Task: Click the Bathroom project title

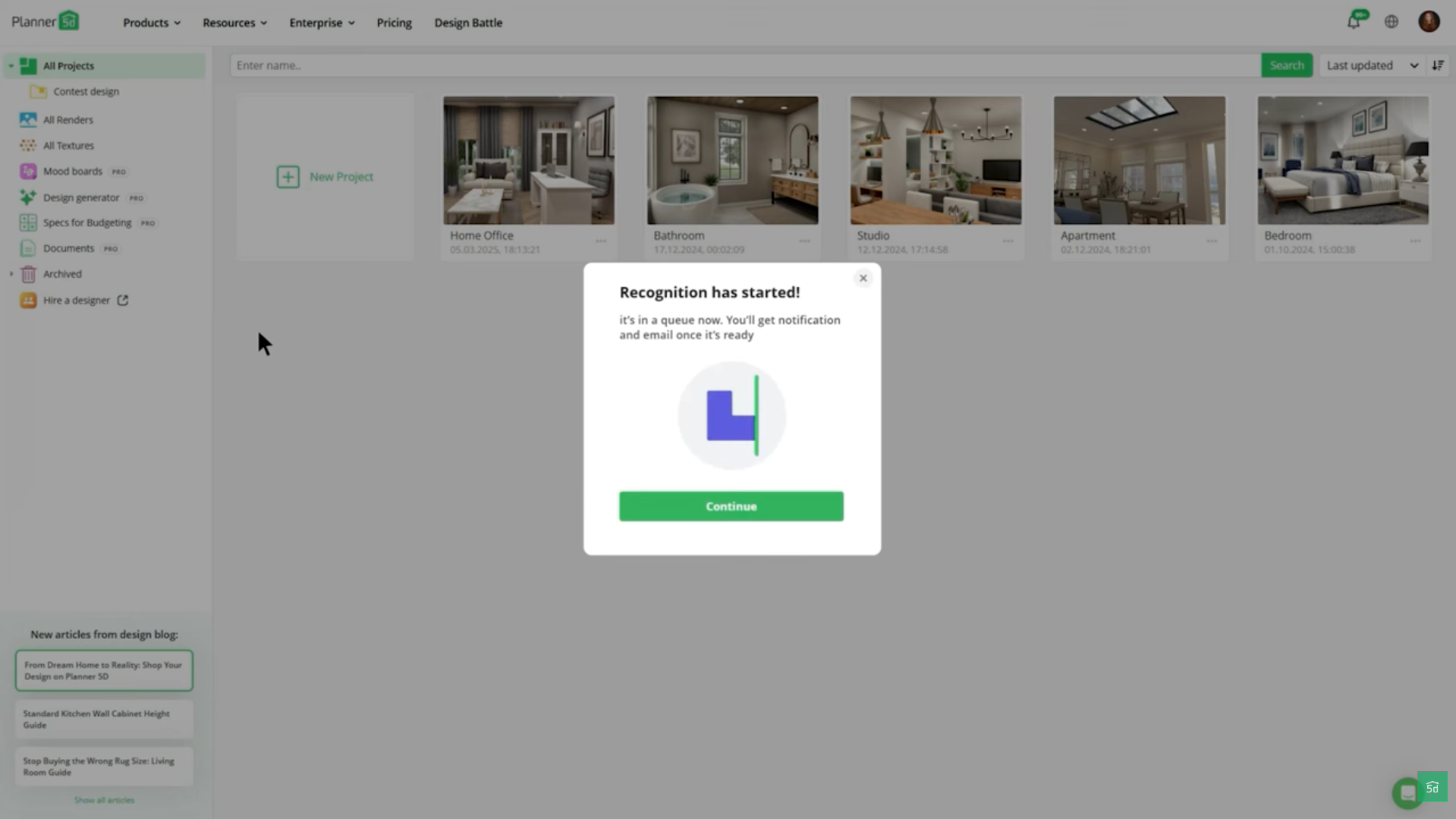Action: 679,235
